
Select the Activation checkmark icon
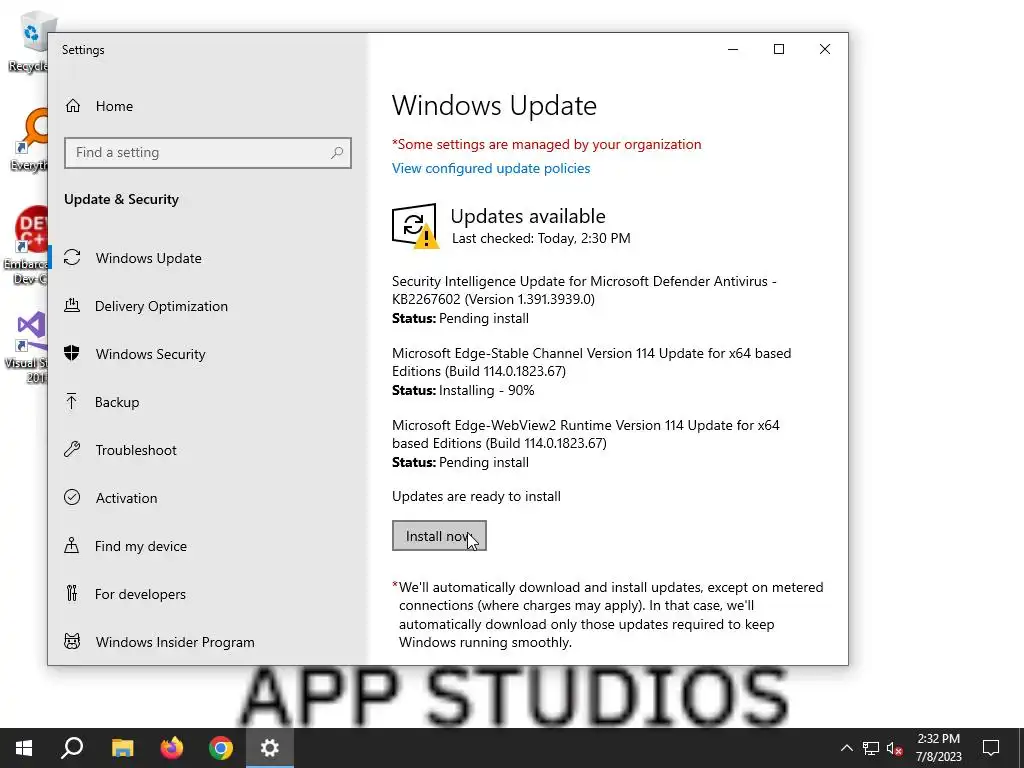72,498
